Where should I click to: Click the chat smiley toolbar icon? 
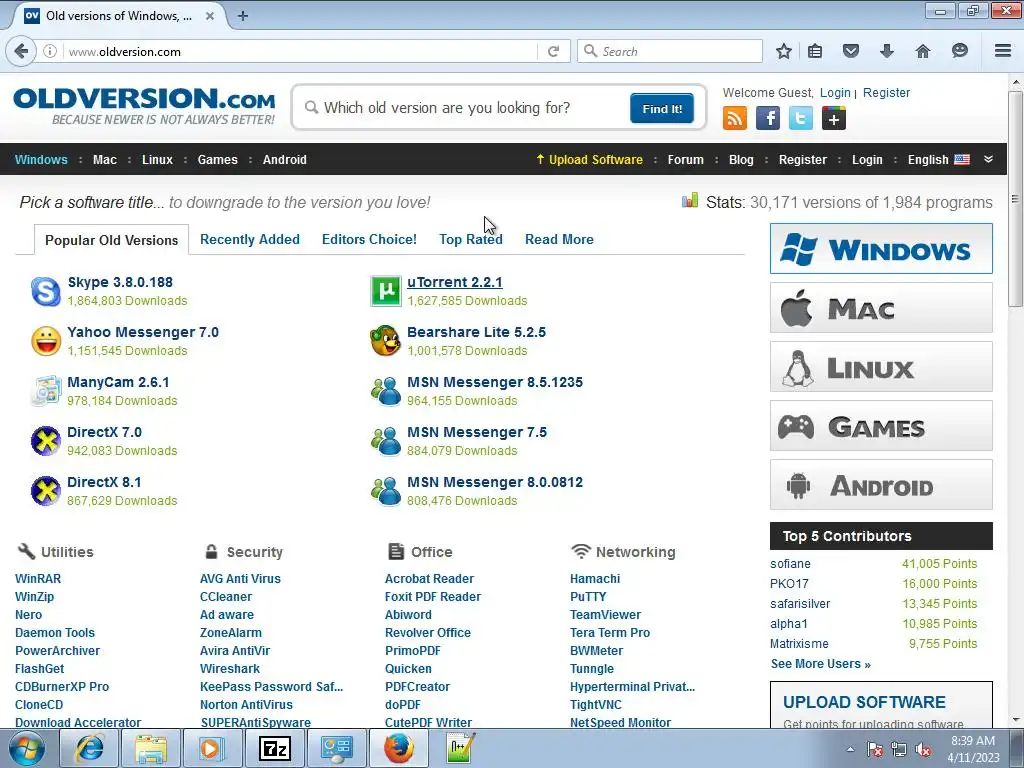tap(959, 51)
